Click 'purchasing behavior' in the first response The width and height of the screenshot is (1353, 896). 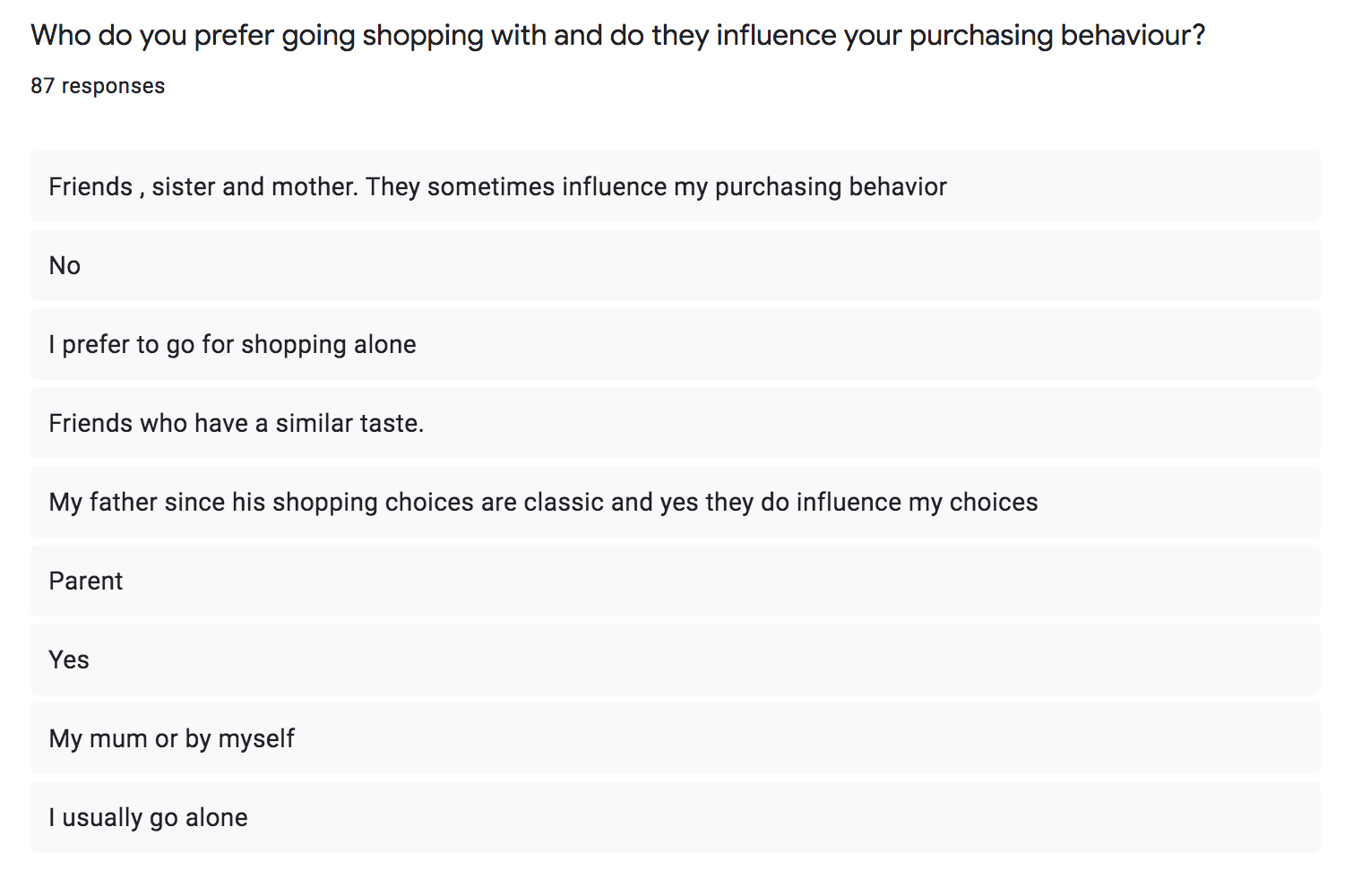(831, 186)
